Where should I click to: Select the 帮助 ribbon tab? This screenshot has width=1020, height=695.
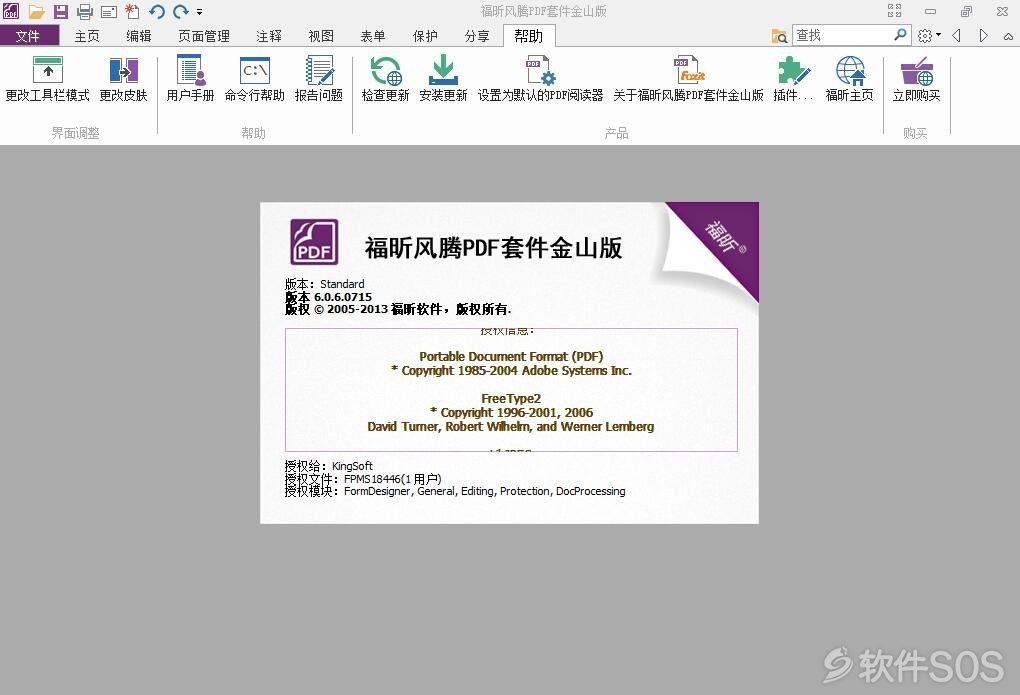coord(528,36)
